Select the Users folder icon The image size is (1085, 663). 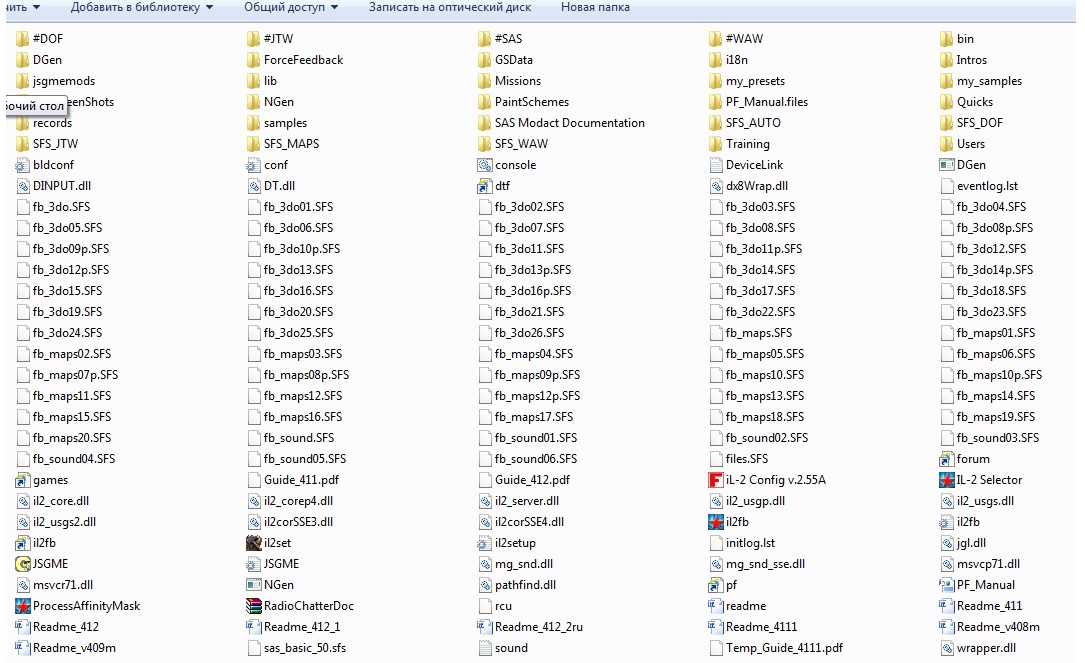tap(947, 144)
